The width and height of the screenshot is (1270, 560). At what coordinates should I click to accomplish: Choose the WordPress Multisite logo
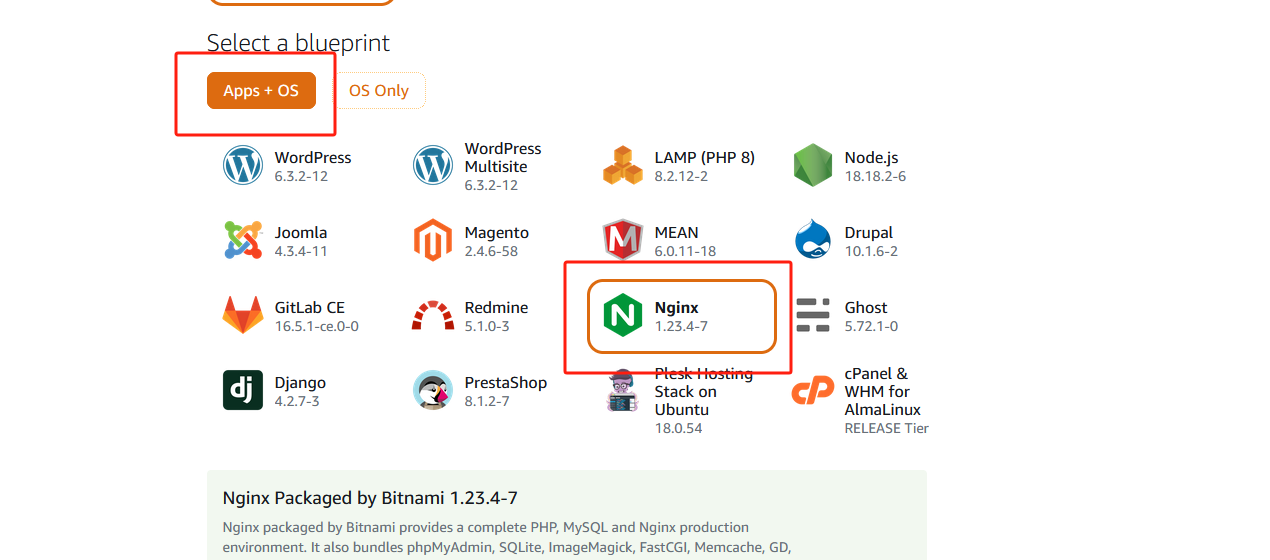[x=433, y=166]
